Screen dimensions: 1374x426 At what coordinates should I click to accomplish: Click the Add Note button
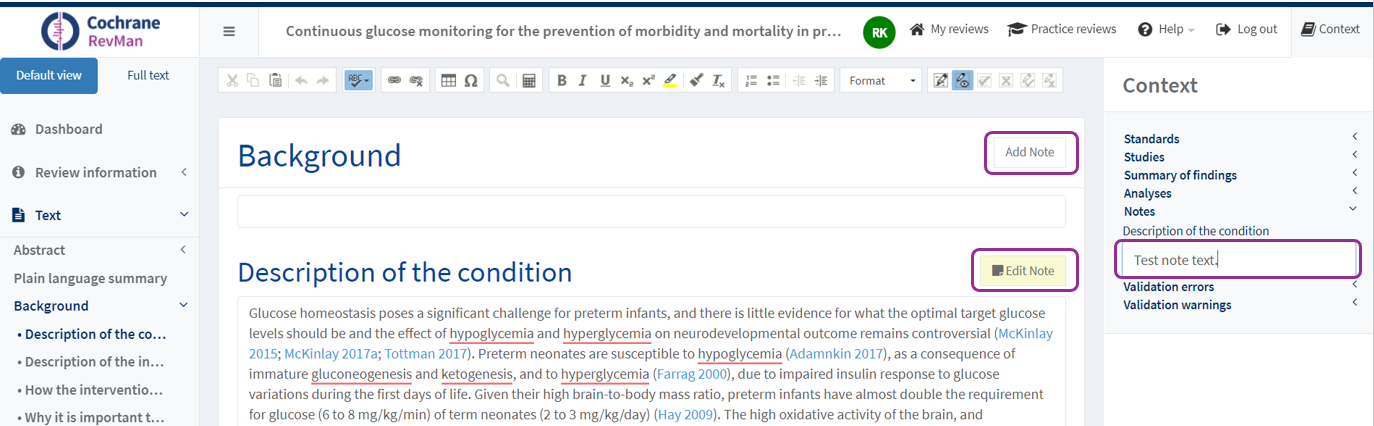(x=1029, y=153)
